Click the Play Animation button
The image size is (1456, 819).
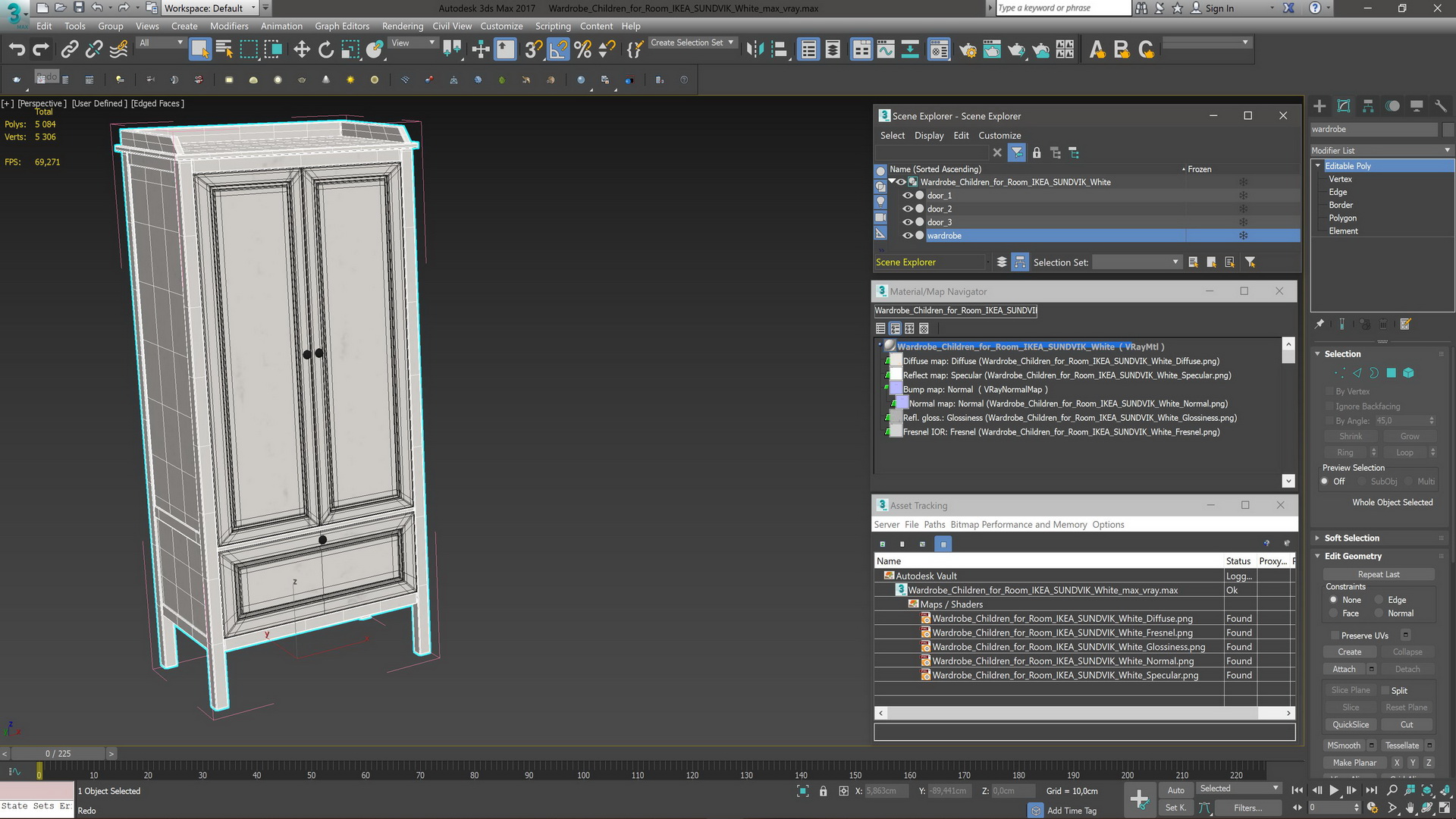[x=1334, y=790]
